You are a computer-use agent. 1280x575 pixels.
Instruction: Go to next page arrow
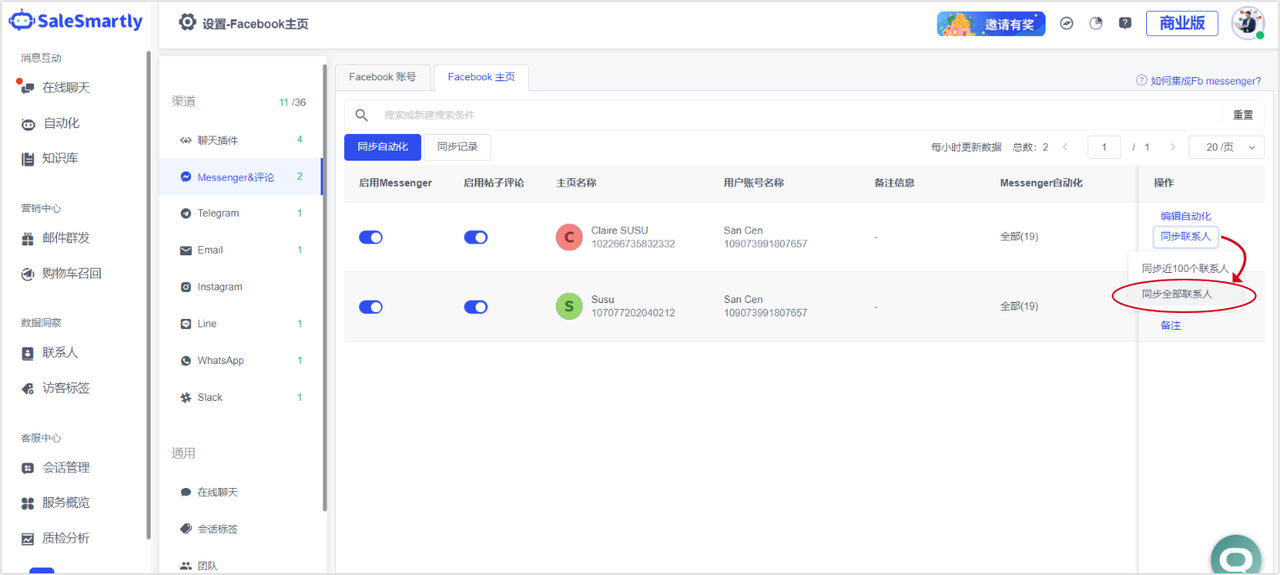tap(1172, 147)
